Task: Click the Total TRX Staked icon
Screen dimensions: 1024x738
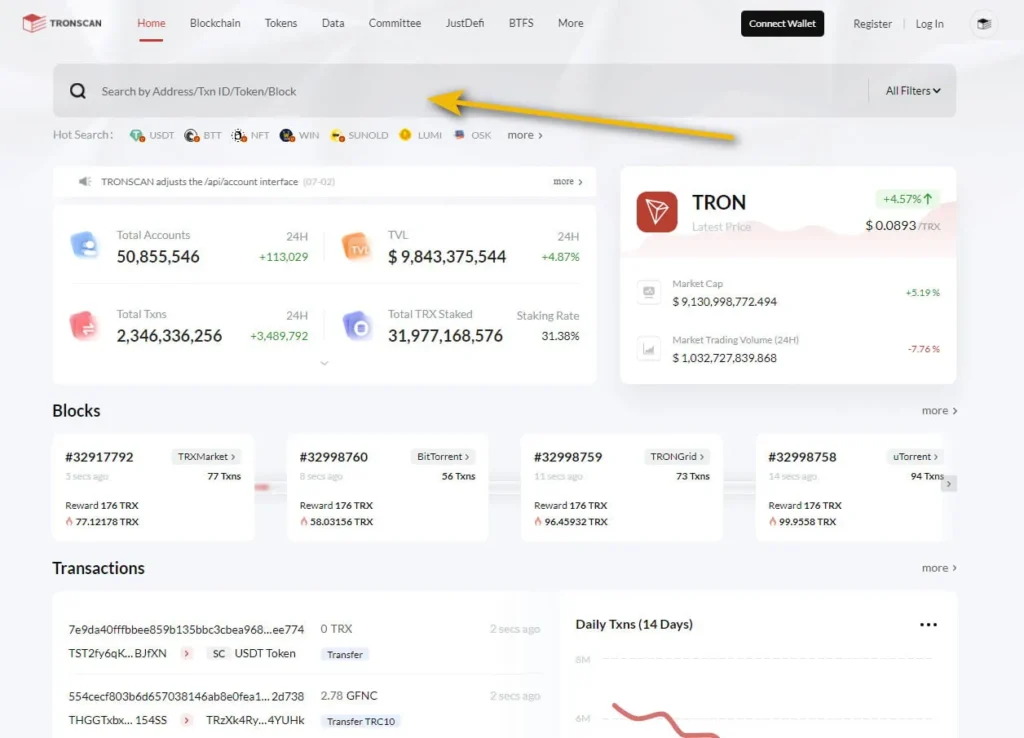Action: point(357,326)
